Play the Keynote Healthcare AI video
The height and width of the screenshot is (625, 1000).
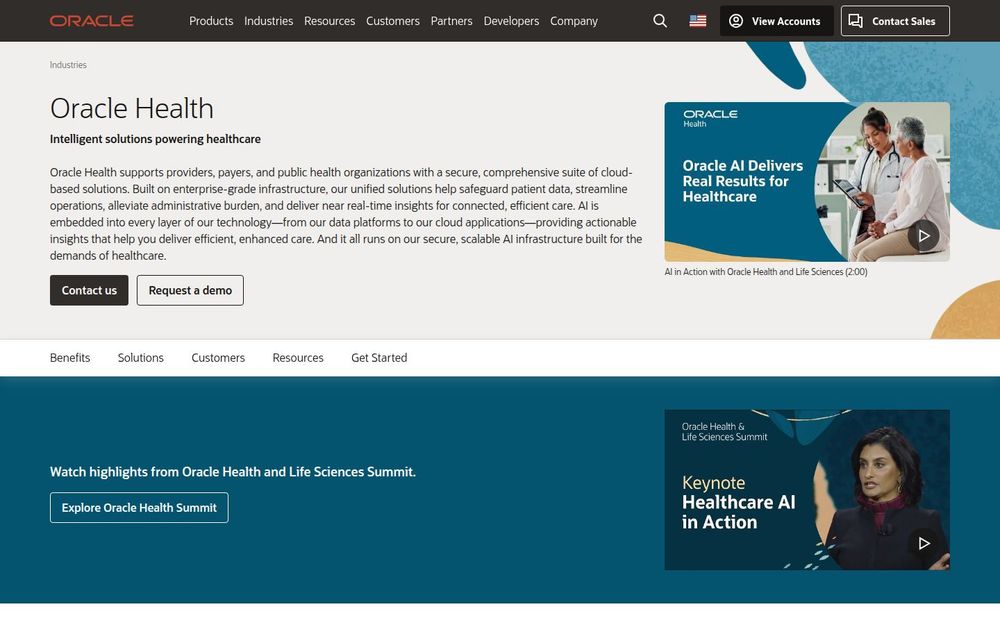coord(924,544)
